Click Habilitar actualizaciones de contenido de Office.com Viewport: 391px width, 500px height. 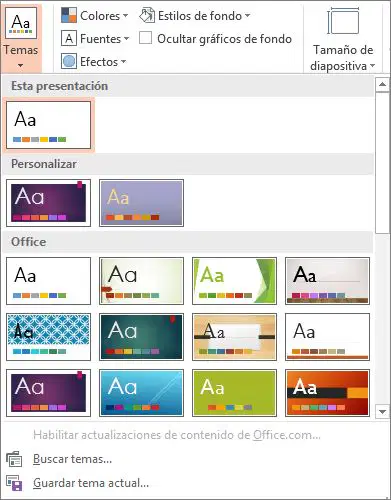177,435
